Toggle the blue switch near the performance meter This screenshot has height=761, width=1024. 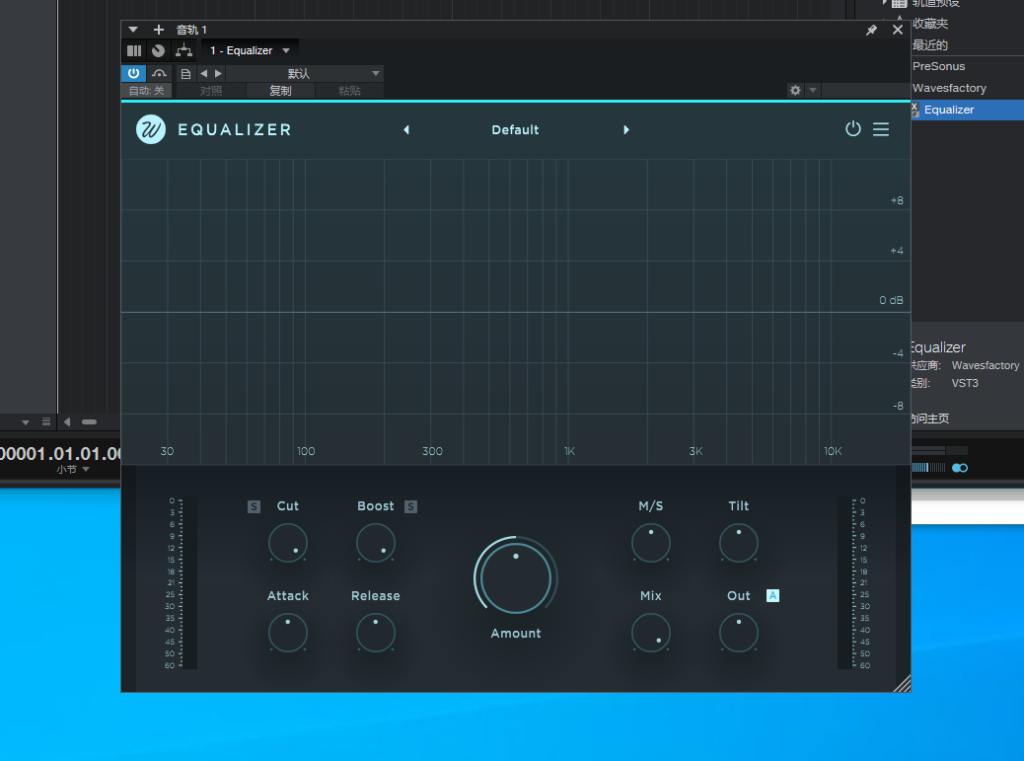click(x=959, y=468)
